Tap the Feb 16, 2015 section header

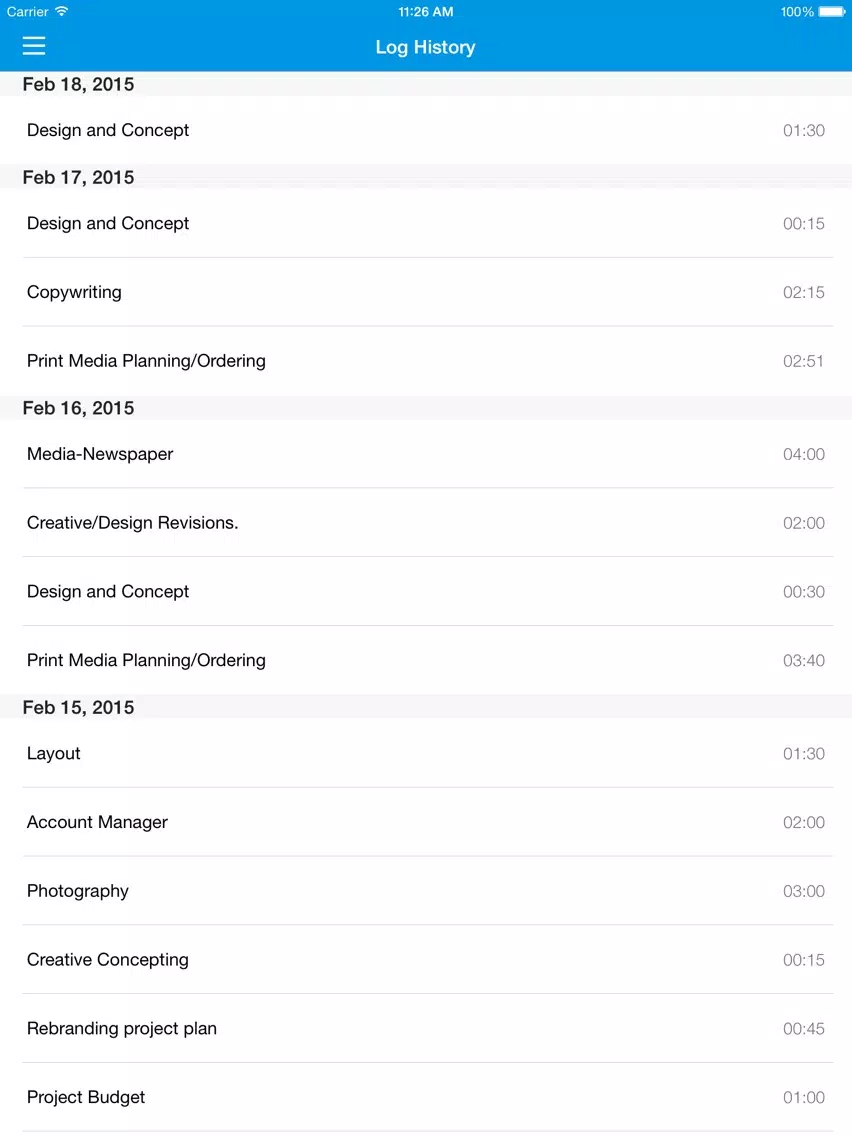[x=426, y=408]
